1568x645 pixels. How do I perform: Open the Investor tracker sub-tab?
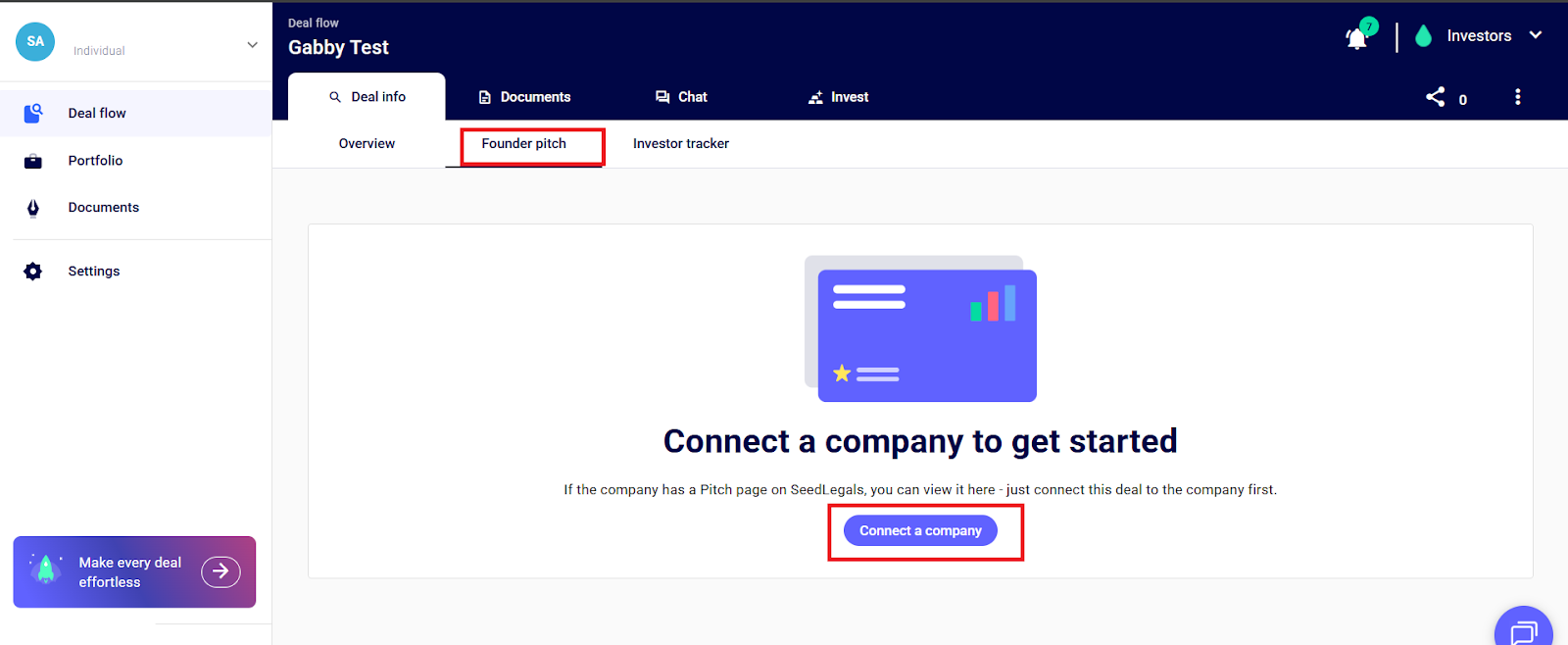(680, 144)
